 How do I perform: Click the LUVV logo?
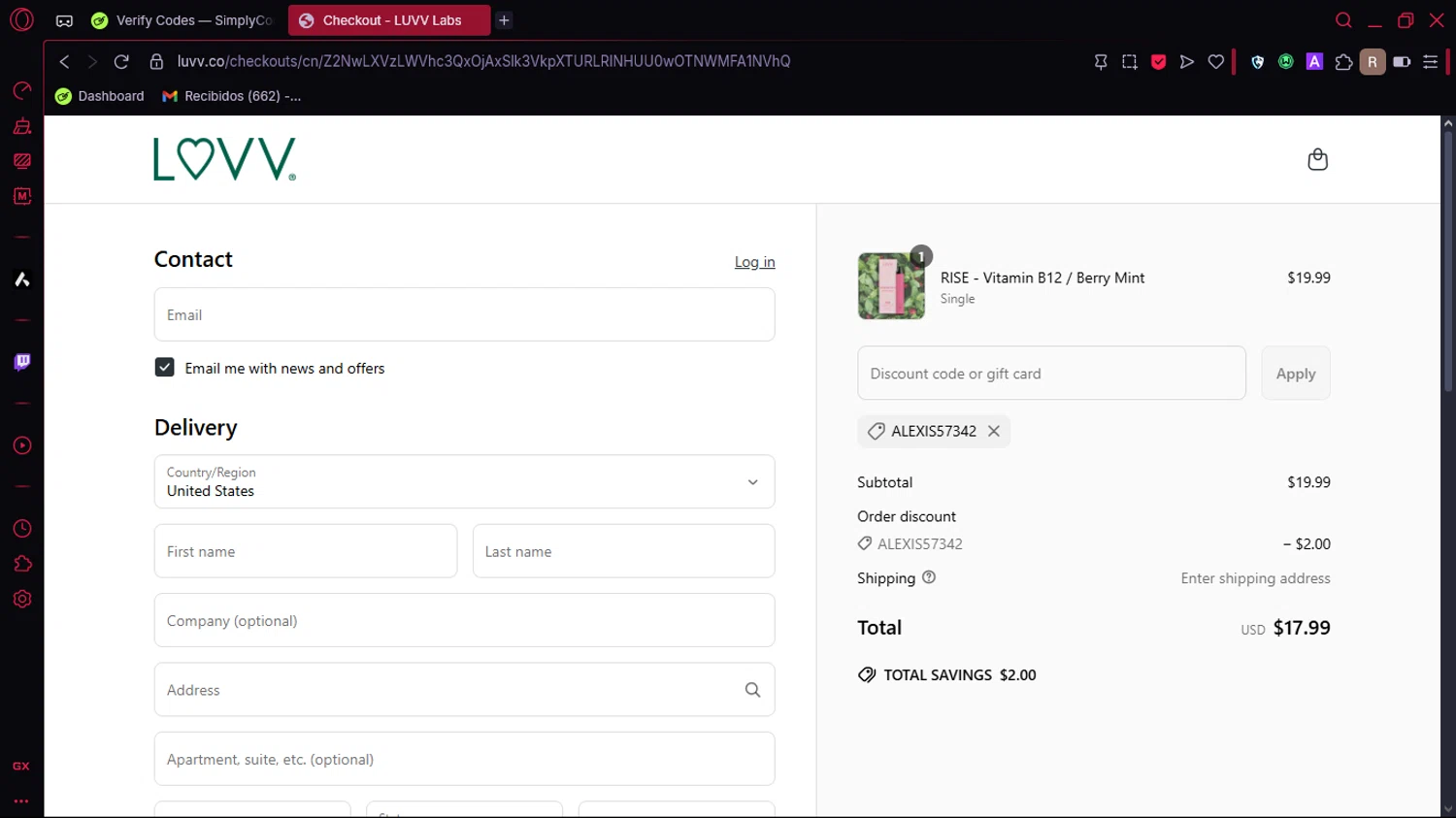pos(224,159)
